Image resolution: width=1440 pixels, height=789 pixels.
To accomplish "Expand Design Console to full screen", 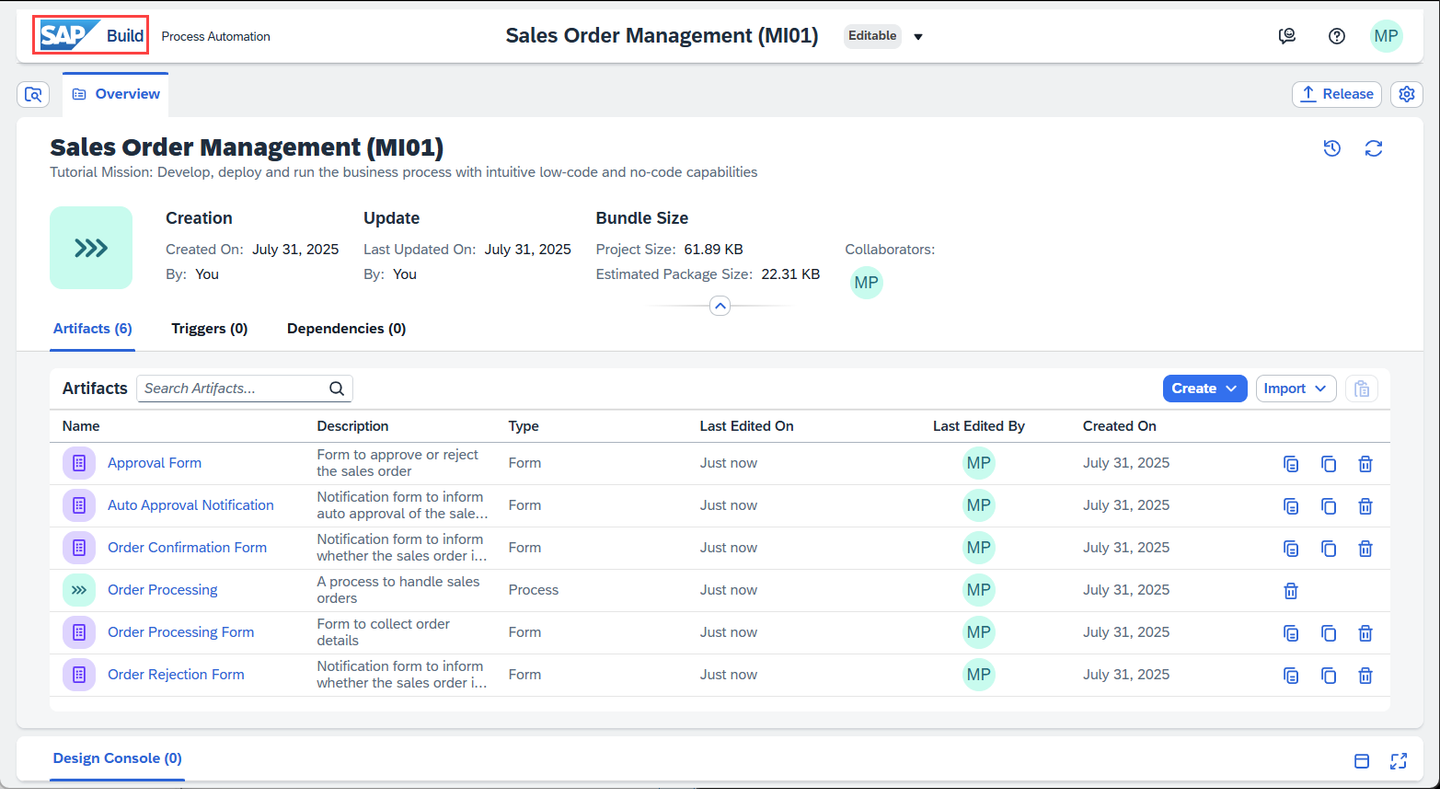I will [x=1399, y=761].
